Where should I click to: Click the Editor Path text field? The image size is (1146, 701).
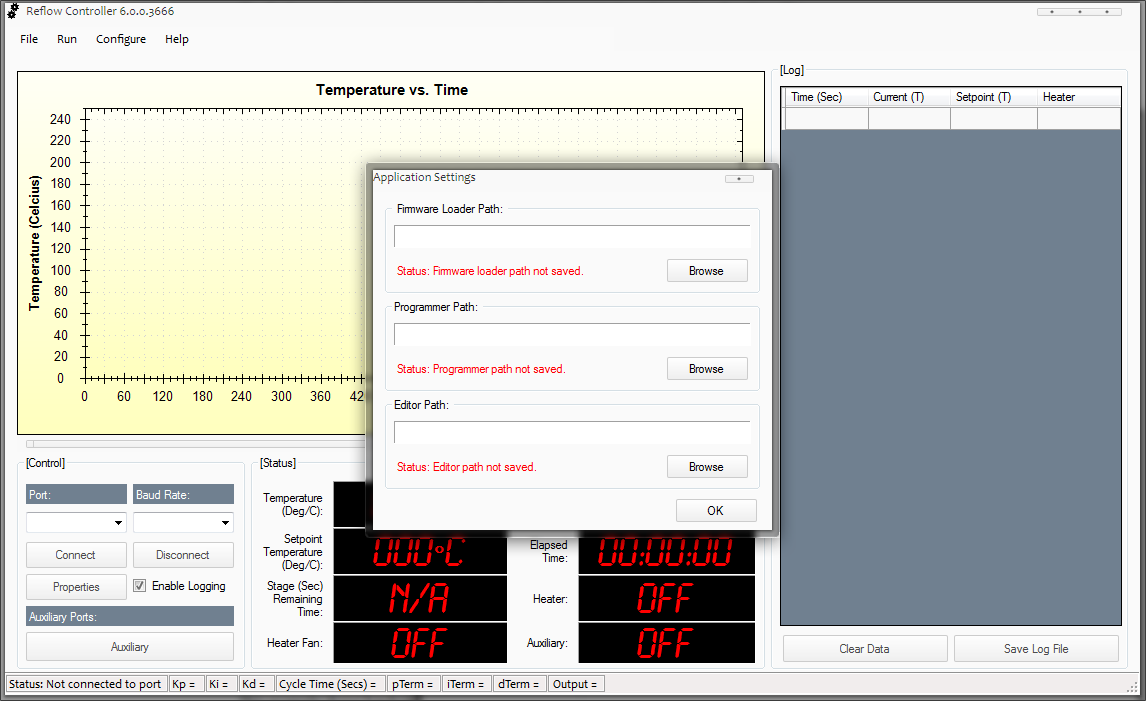coord(571,433)
